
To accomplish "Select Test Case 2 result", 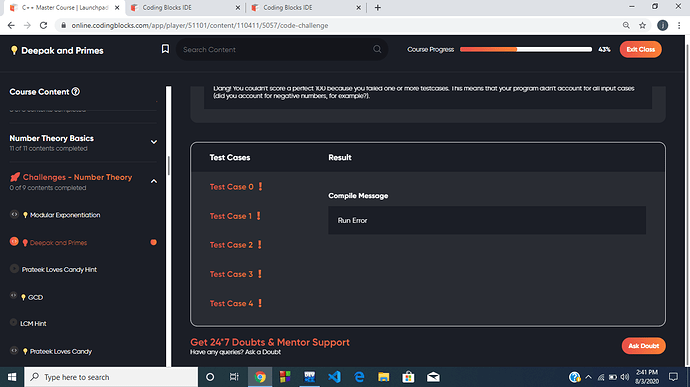I will (236, 245).
